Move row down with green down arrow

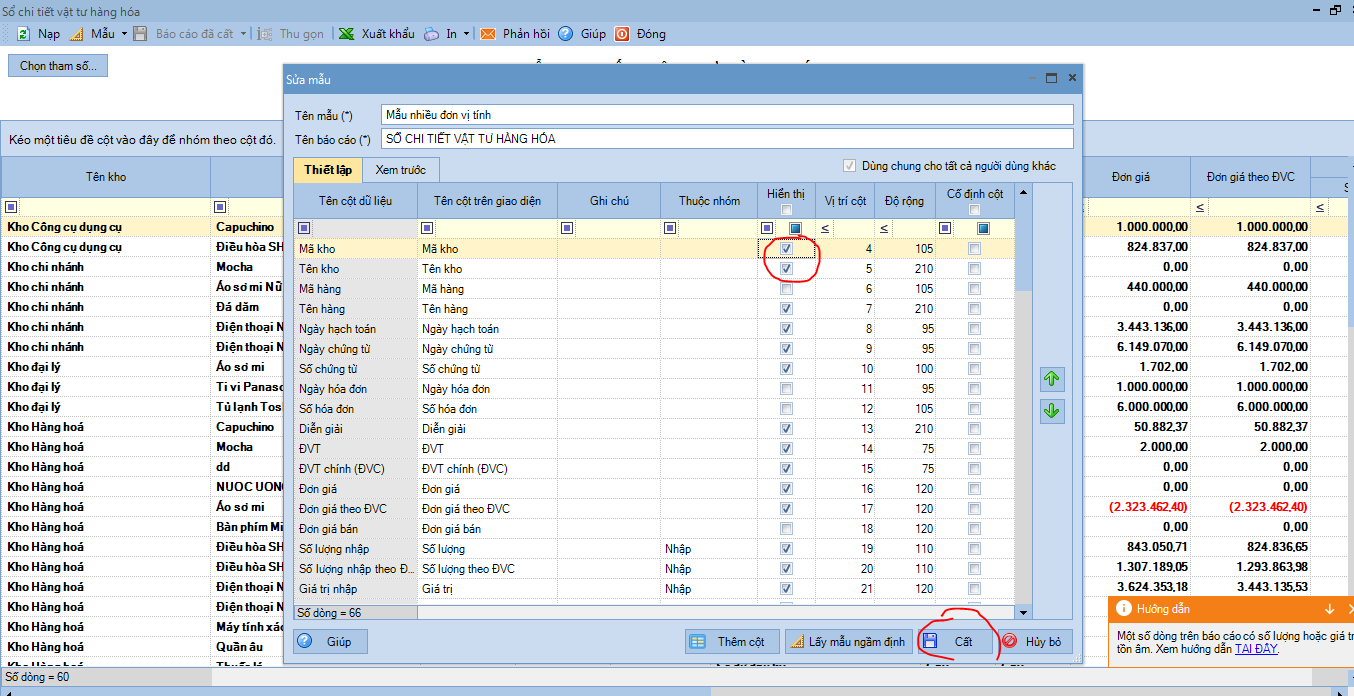pos(1052,411)
